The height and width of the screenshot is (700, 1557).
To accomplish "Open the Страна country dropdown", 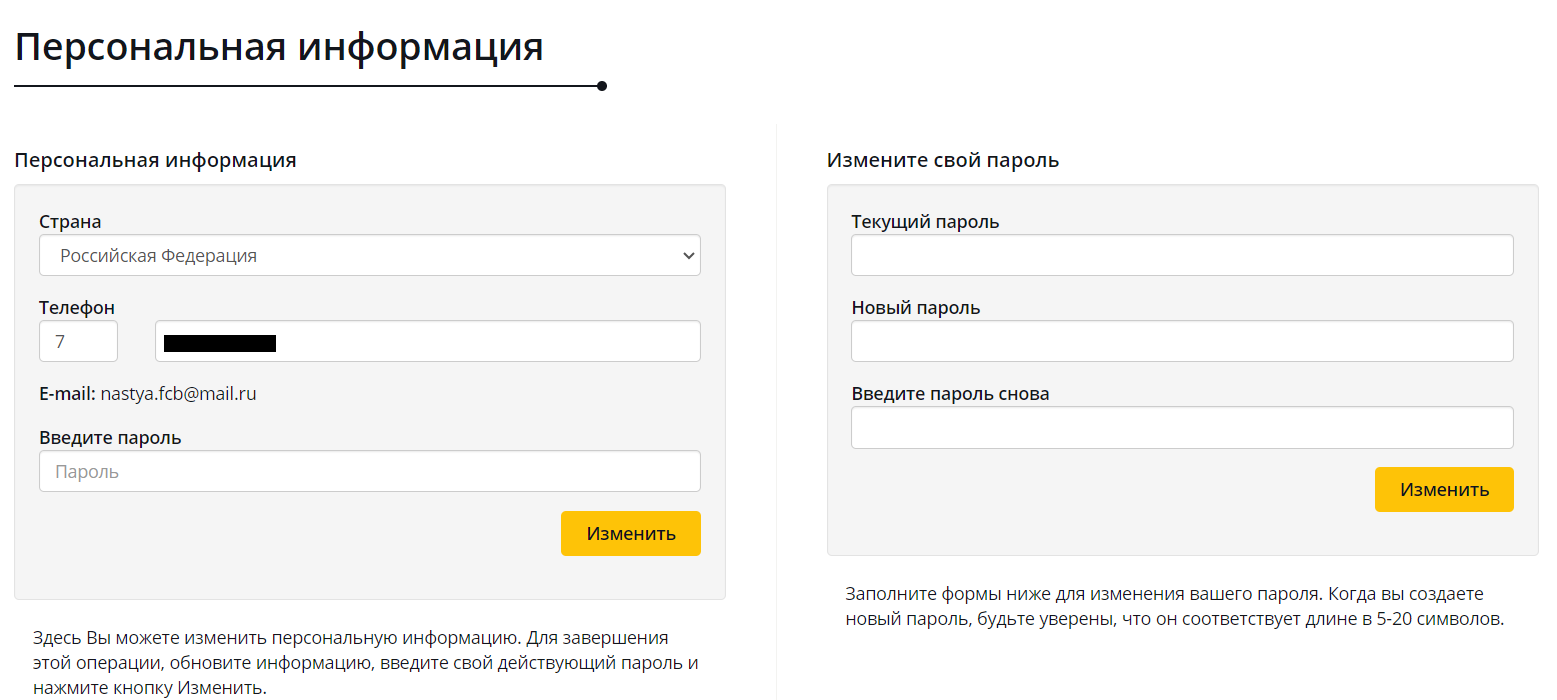I will click(370, 255).
